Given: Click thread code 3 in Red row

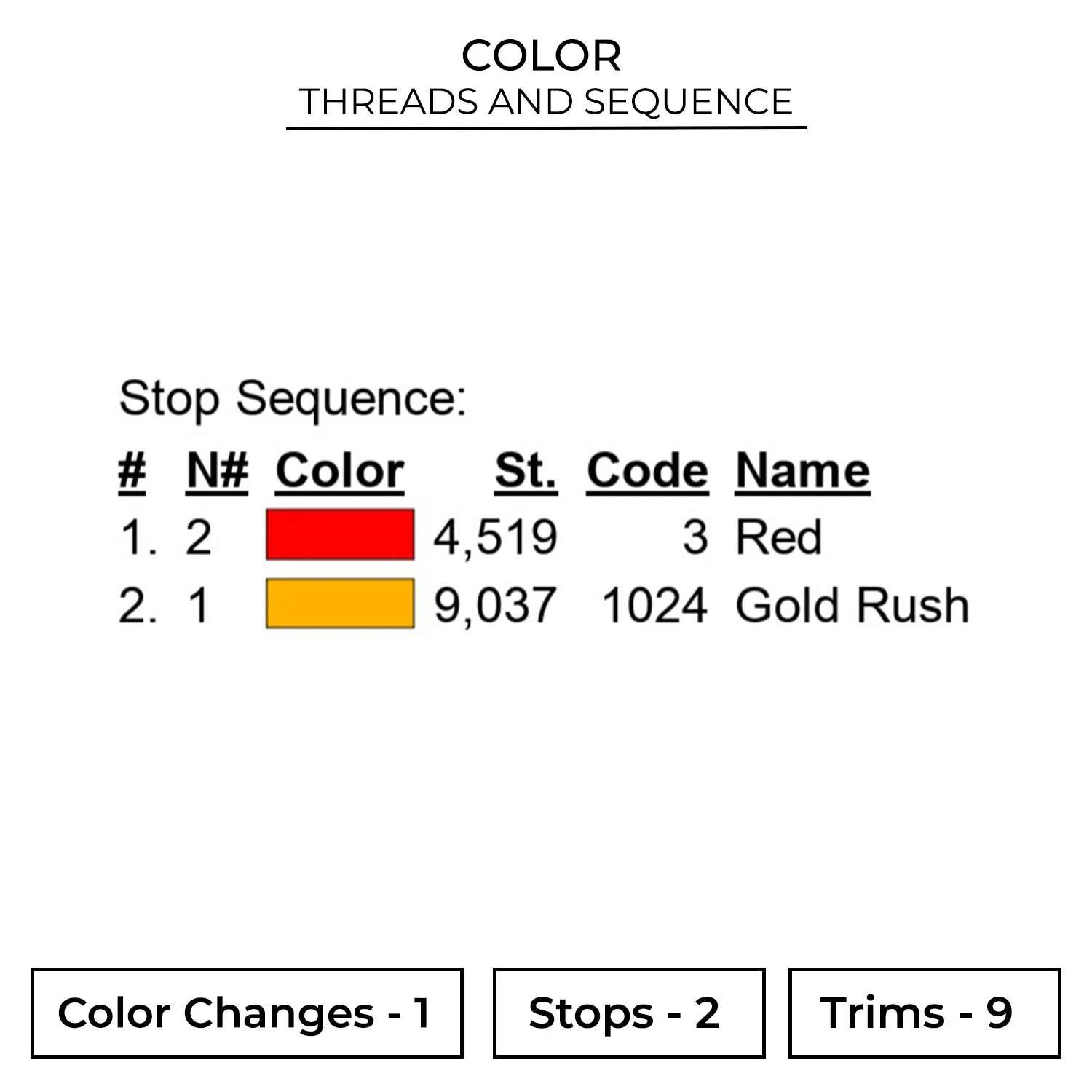Looking at the screenshot, I should 695,537.
